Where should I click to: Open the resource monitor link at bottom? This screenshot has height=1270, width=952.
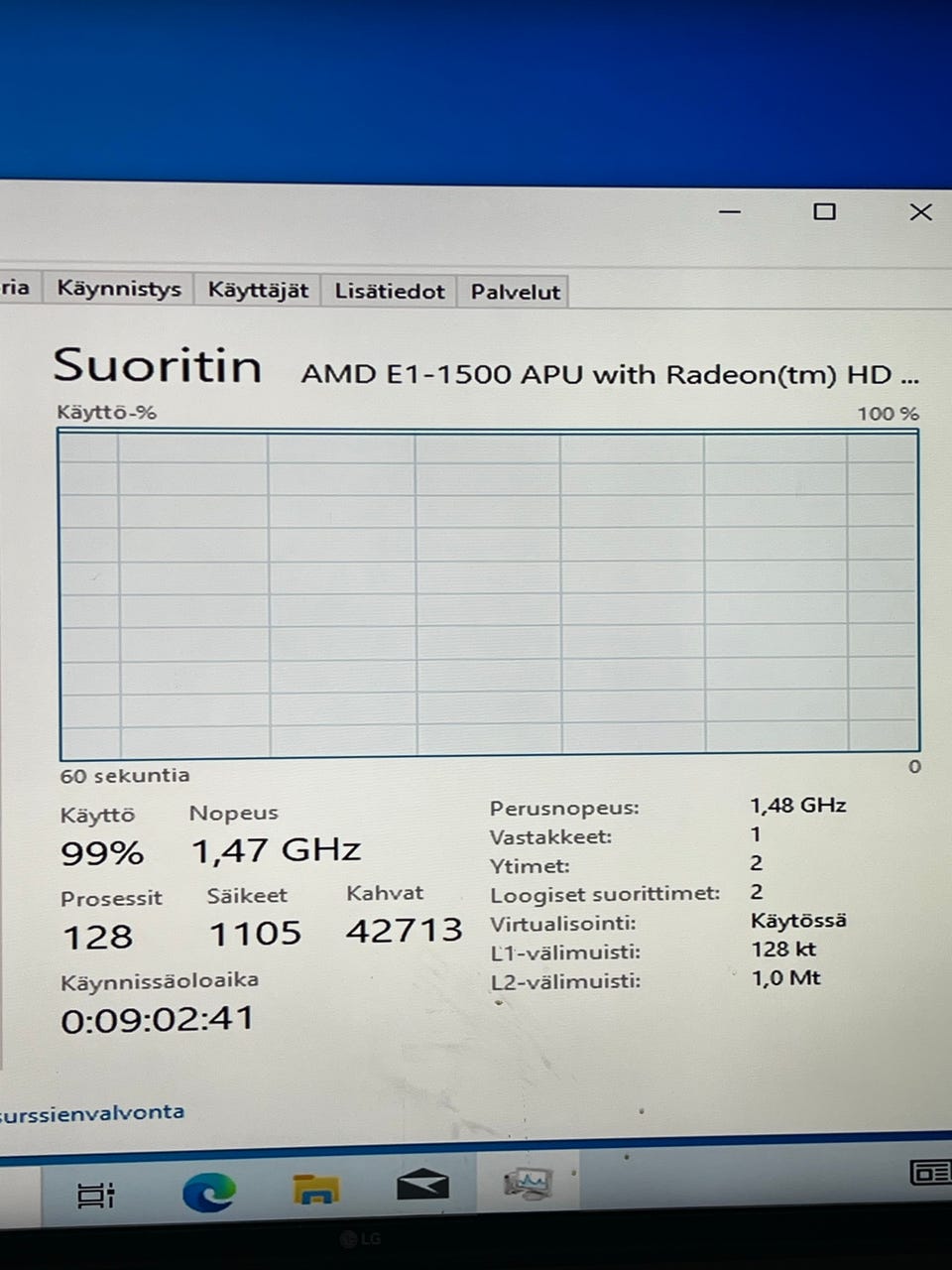pyautogui.click(x=92, y=1113)
